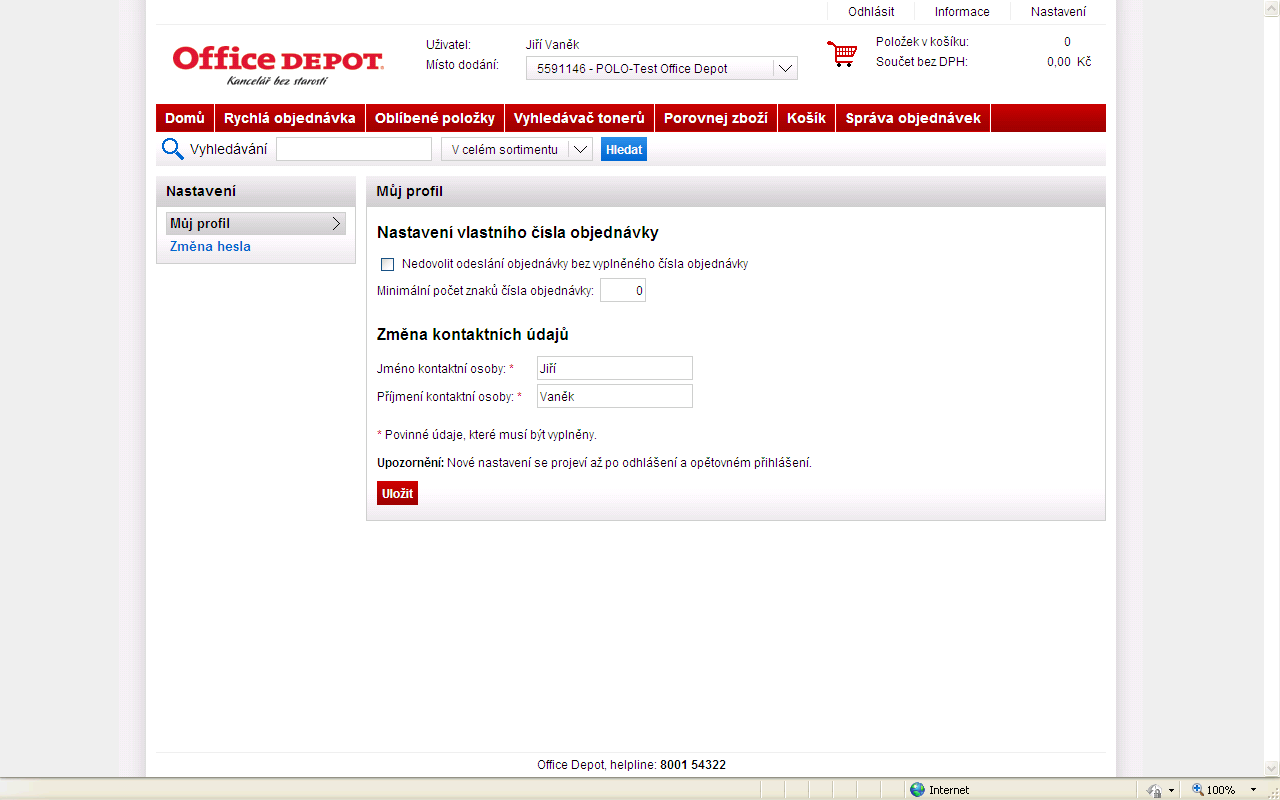
Task: Select Vyhledávač tonerů tab
Action: pos(579,118)
